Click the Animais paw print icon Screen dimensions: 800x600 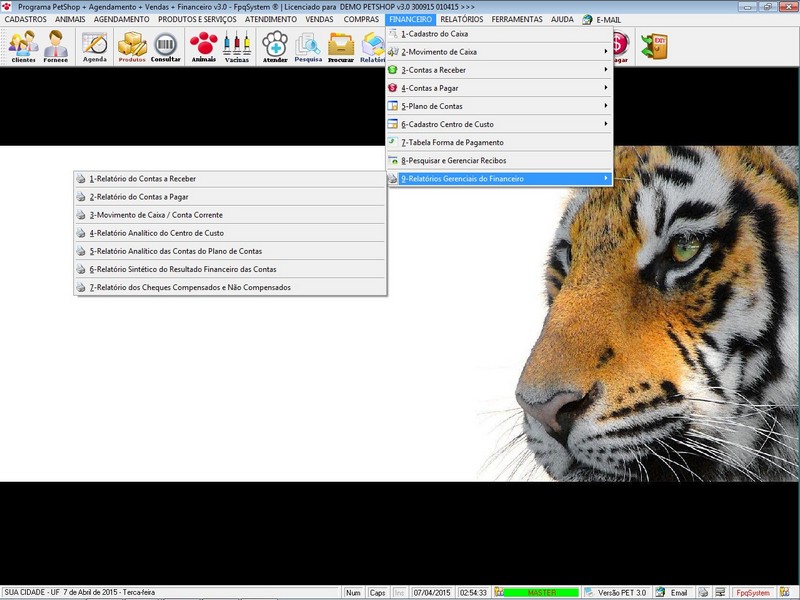[x=203, y=46]
